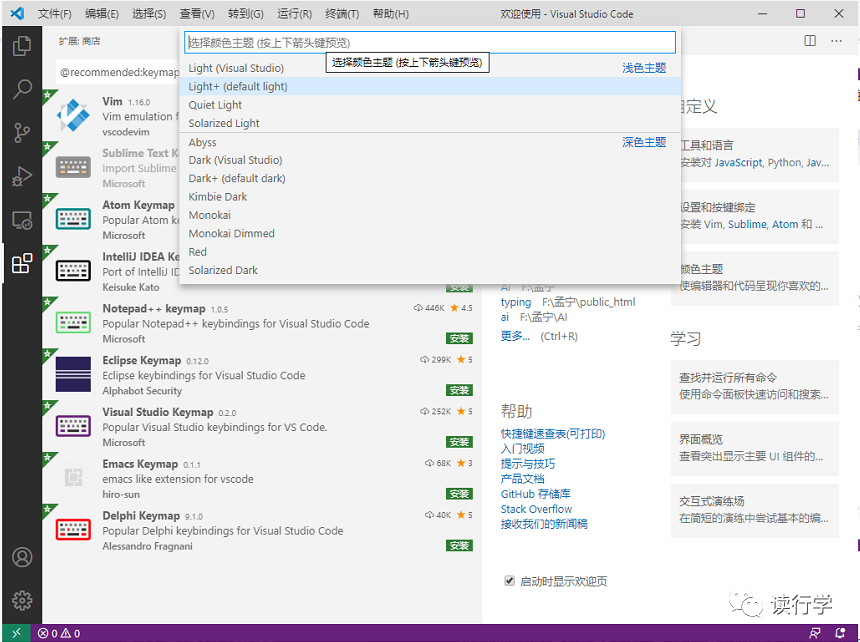Open the 交互式演练场 learning card
The height and width of the screenshot is (642, 860).
click(x=755, y=510)
